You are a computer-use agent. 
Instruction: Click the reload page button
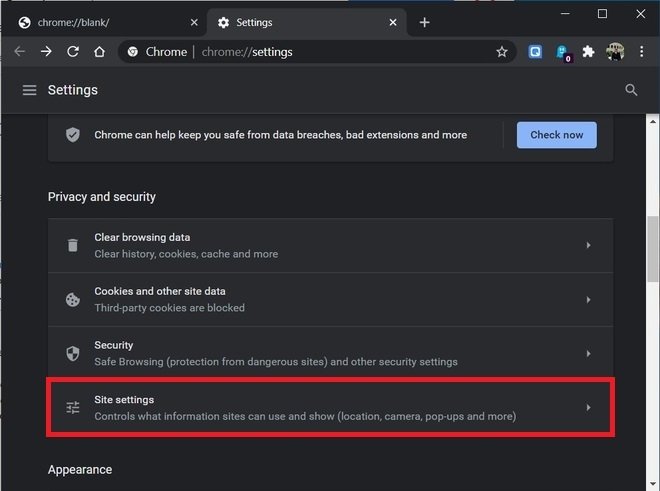[73, 52]
